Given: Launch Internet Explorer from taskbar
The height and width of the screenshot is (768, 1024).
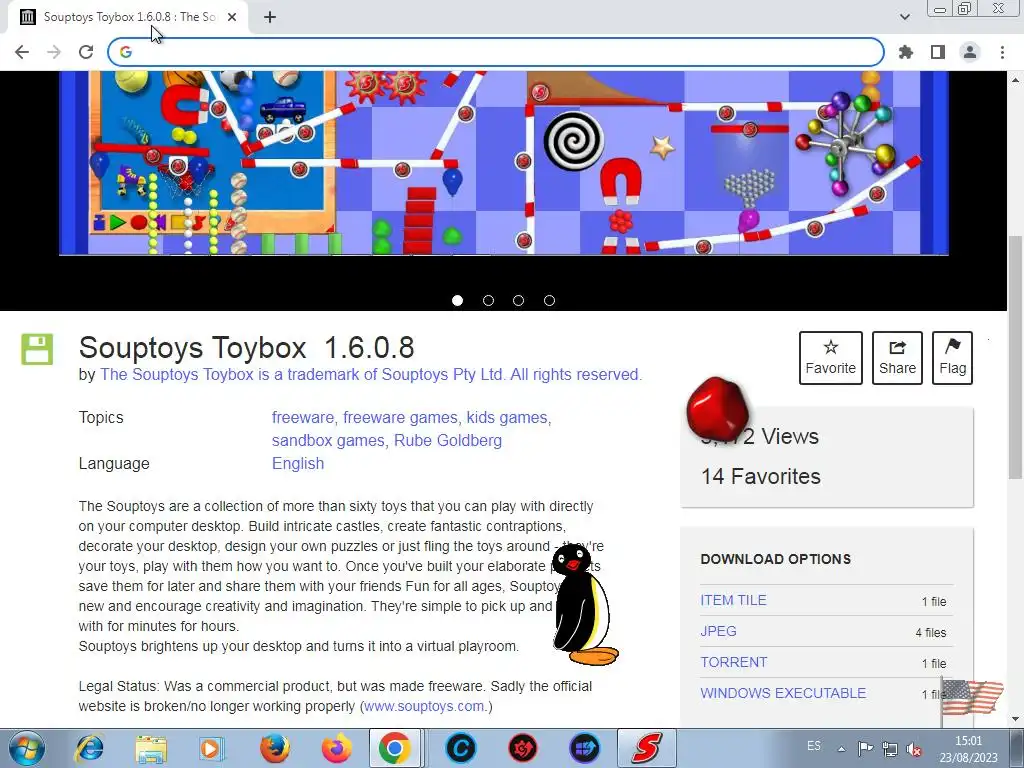Looking at the screenshot, I should click(89, 748).
